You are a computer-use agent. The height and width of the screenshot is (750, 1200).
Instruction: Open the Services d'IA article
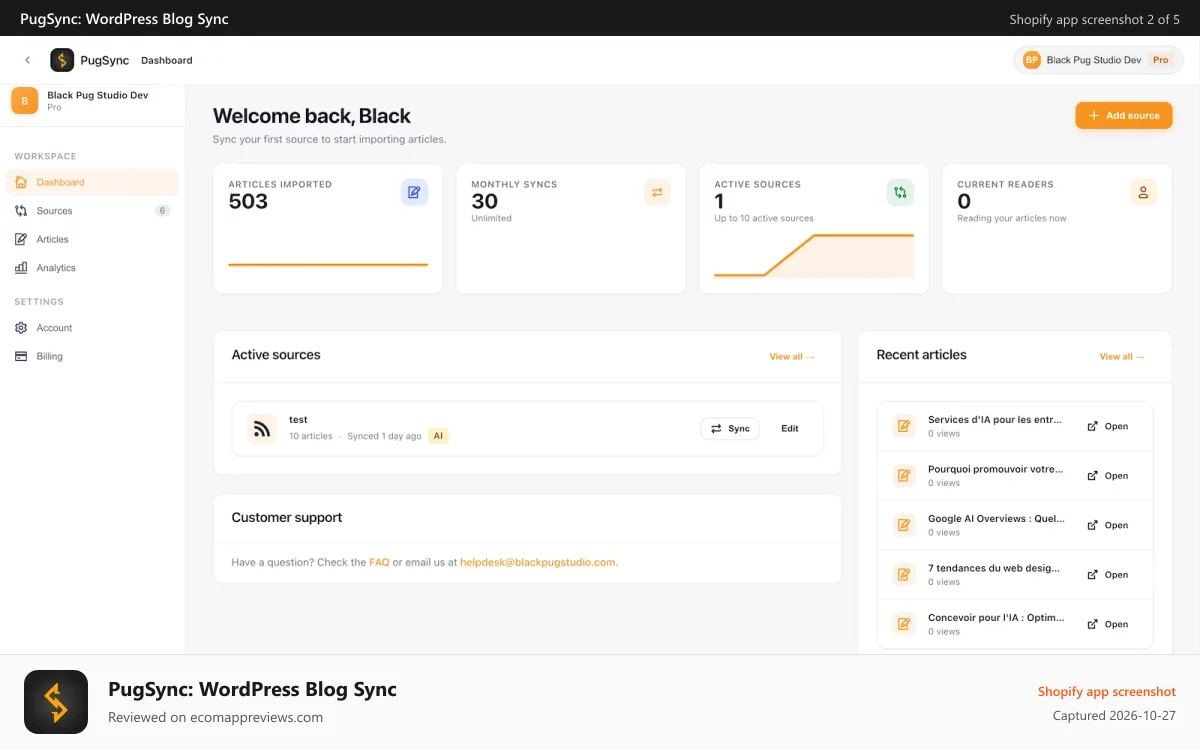click(1108, 426)
